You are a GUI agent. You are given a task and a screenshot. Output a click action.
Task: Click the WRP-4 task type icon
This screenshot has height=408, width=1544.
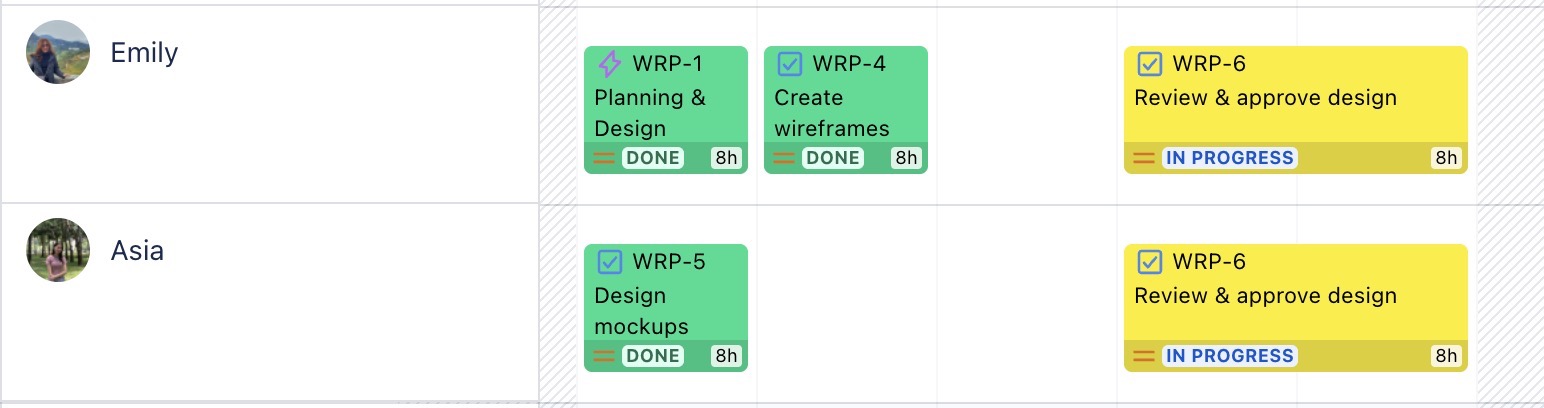pos(790,65)
